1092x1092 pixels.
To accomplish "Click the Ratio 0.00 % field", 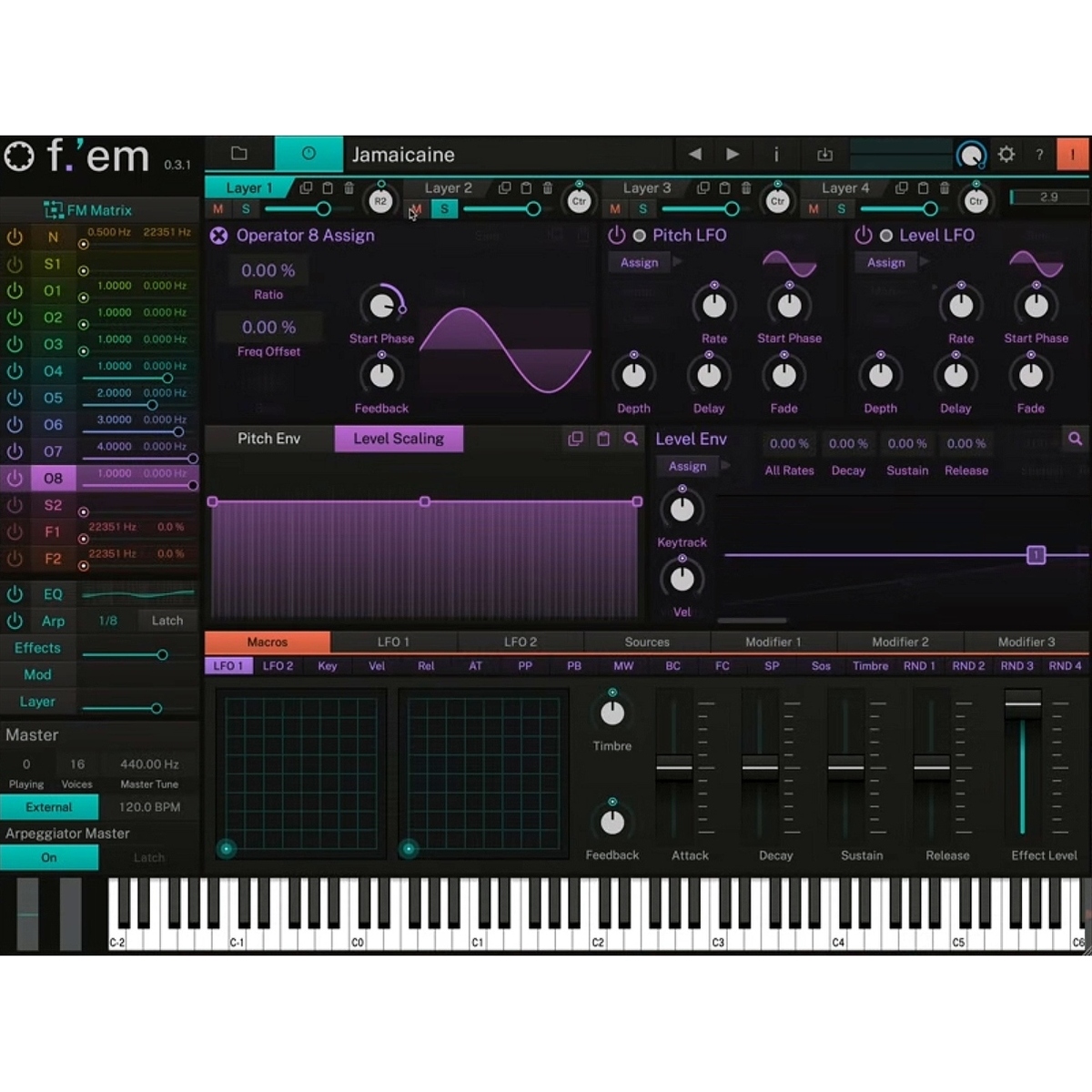I will (x=268, y=270).
